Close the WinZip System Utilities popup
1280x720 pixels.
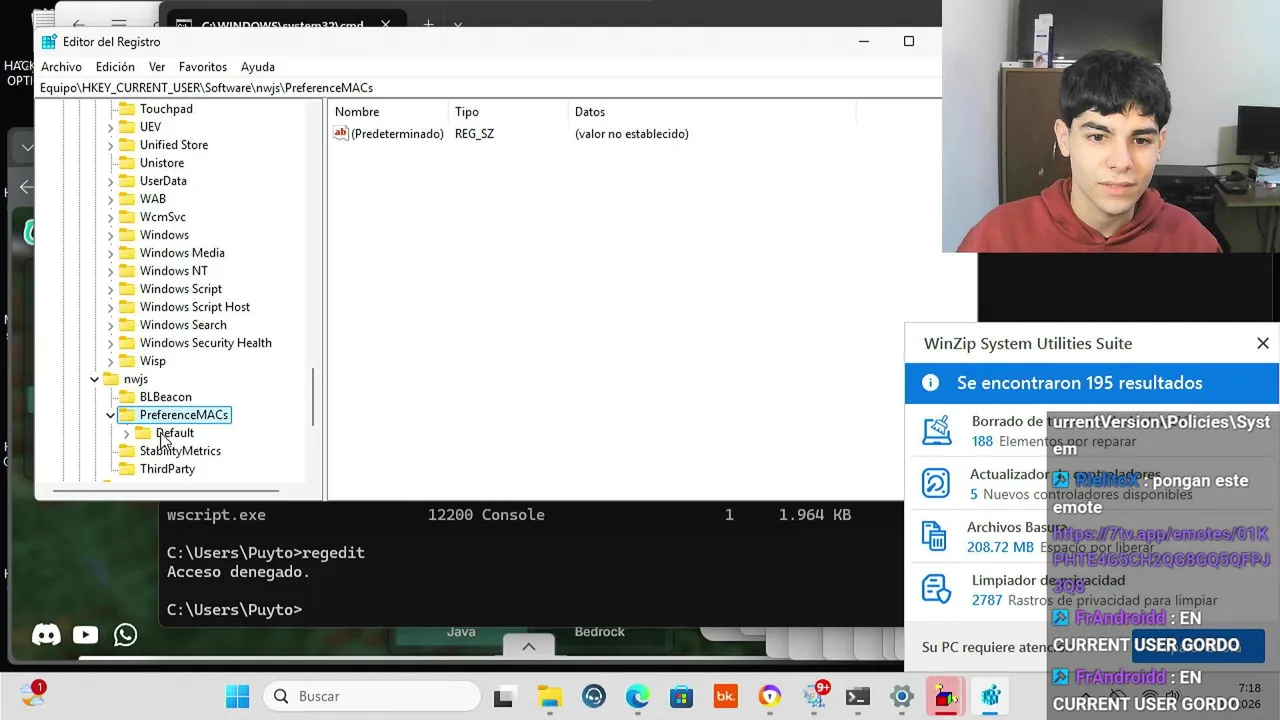tap(1263, 343)
